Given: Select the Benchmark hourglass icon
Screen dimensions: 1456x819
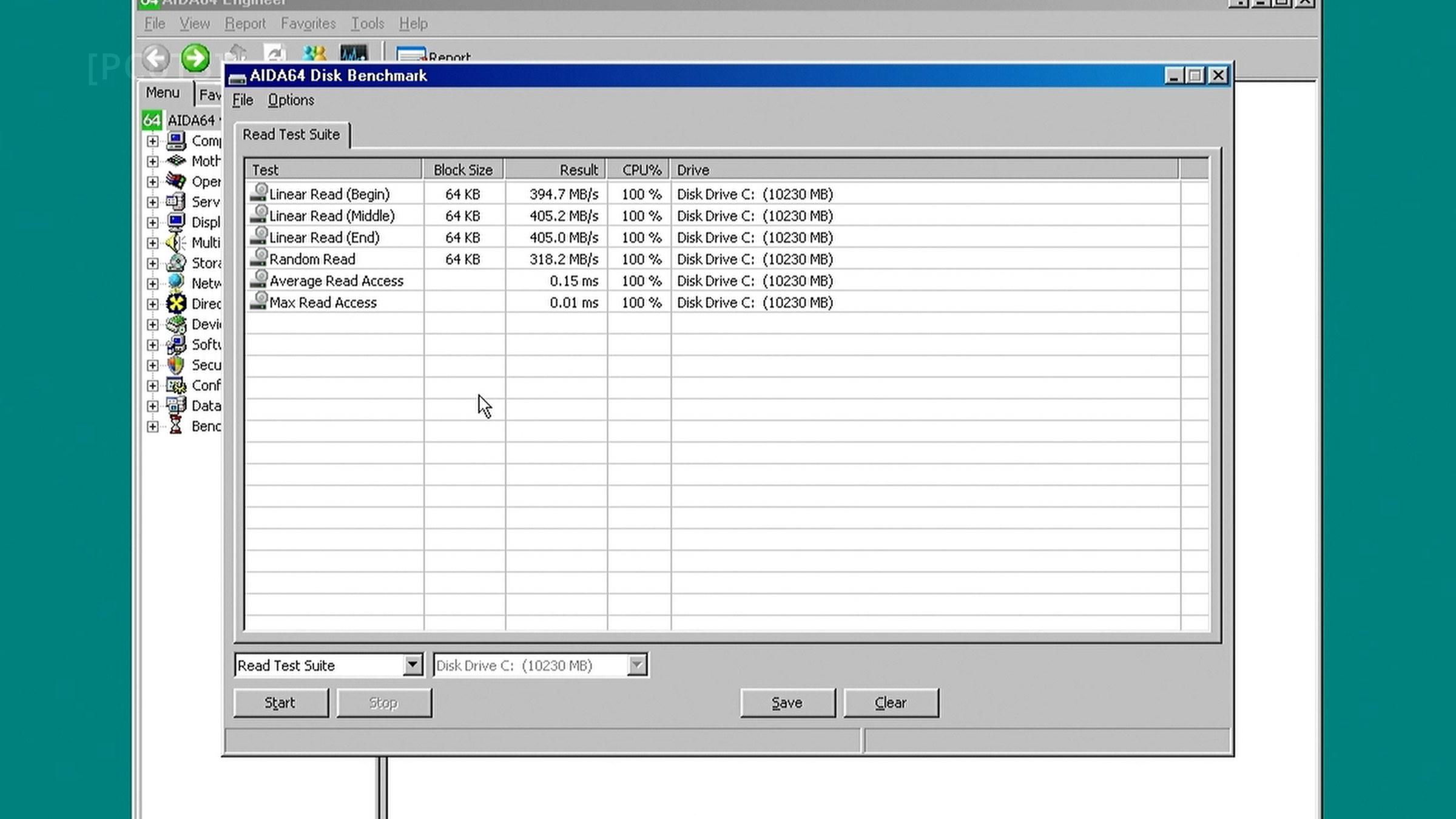Looking at the screenshot, I should (177, 426).
